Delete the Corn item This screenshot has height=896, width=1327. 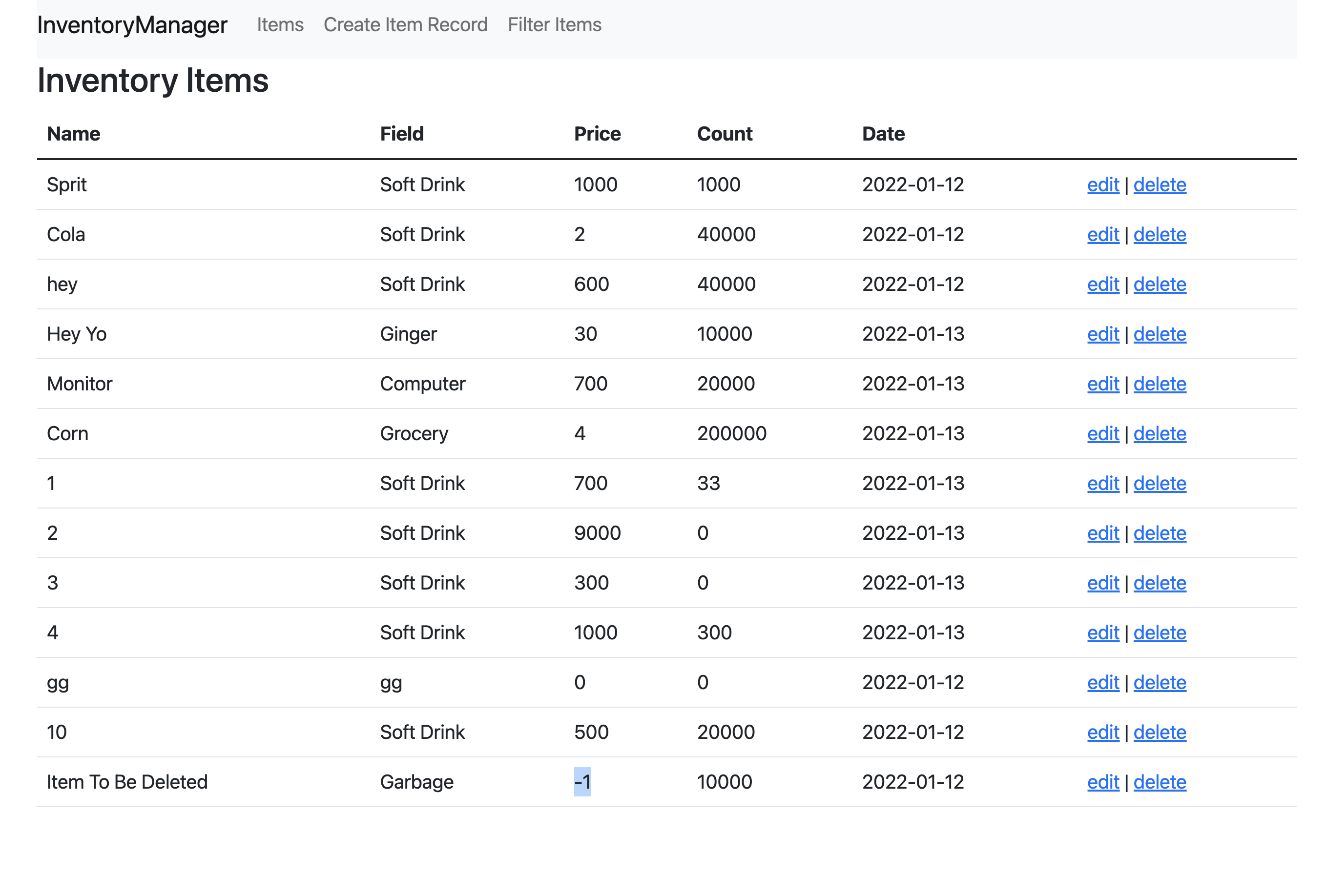click(1159, 434)
